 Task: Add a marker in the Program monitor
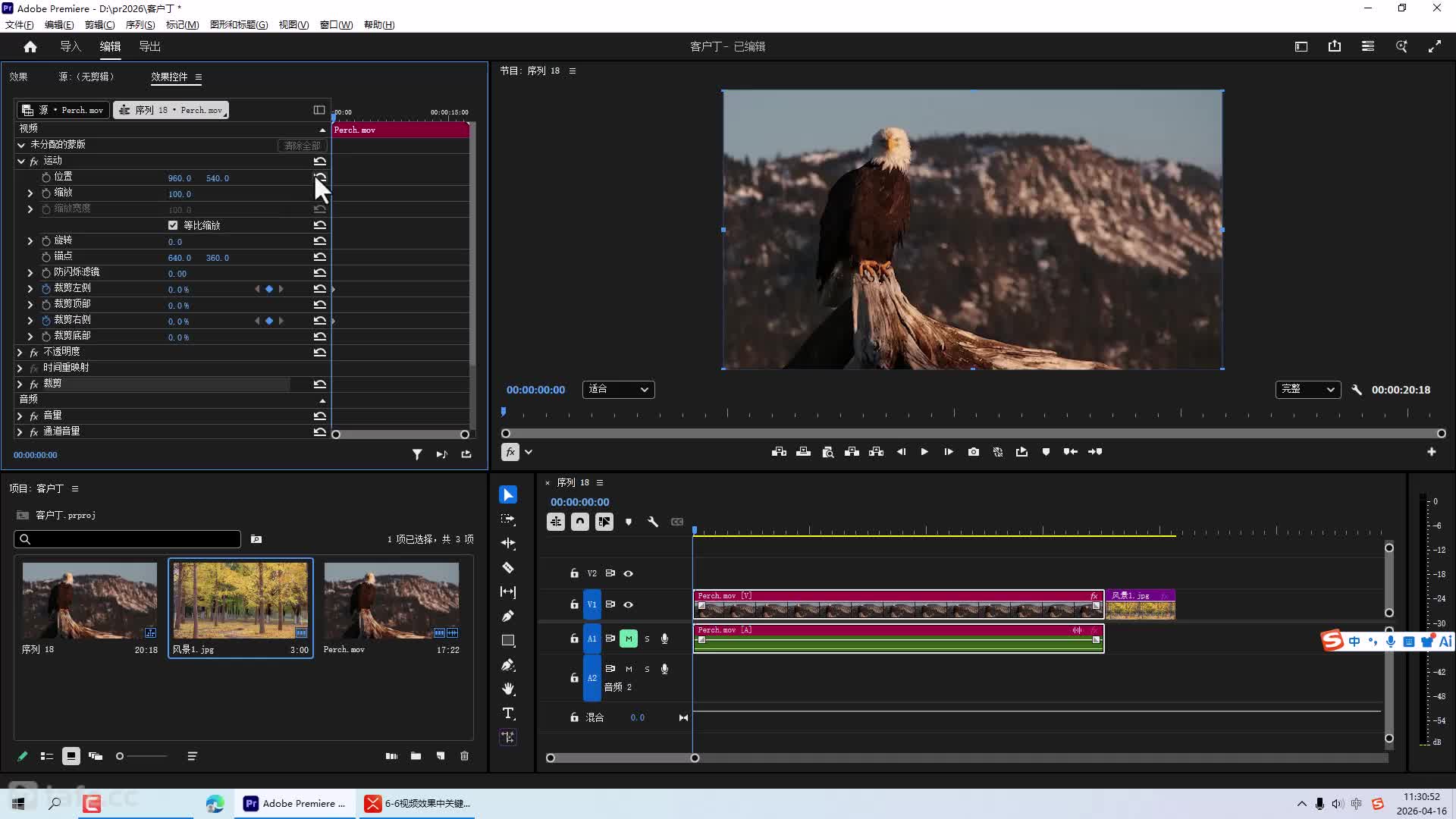pos(1046,452)
